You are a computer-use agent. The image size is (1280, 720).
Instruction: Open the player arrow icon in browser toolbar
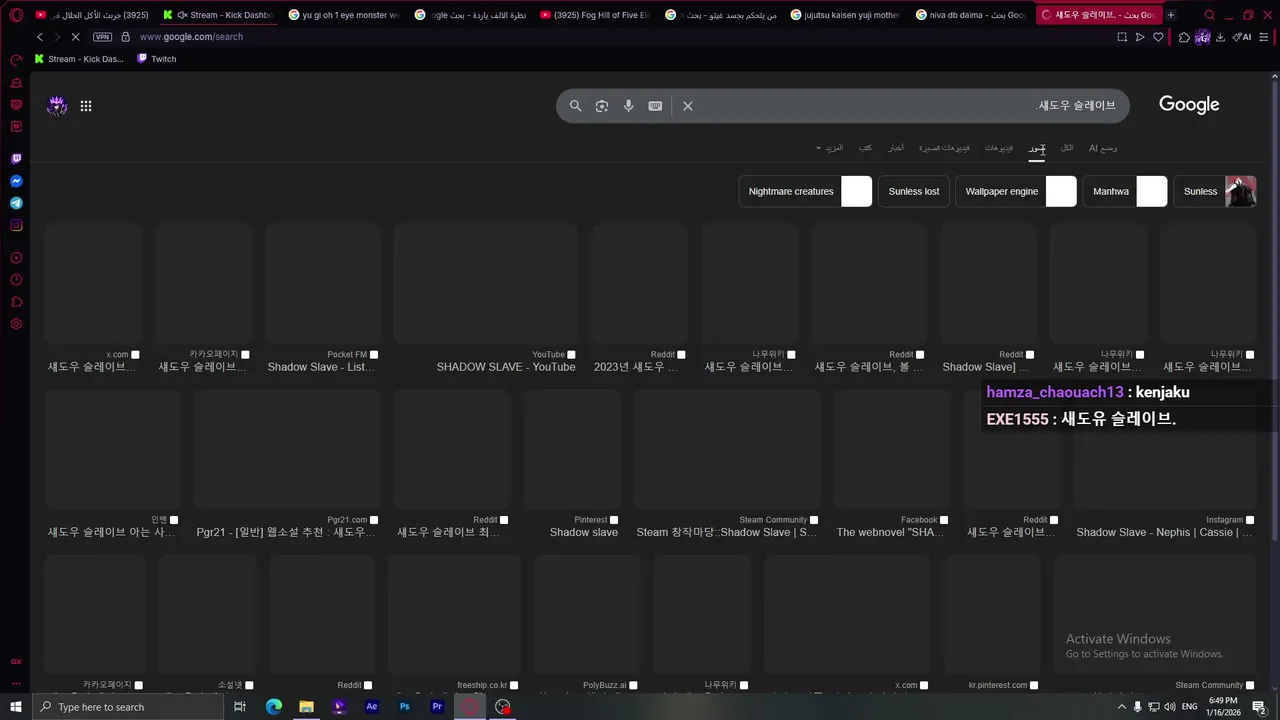click(1140, 37)
